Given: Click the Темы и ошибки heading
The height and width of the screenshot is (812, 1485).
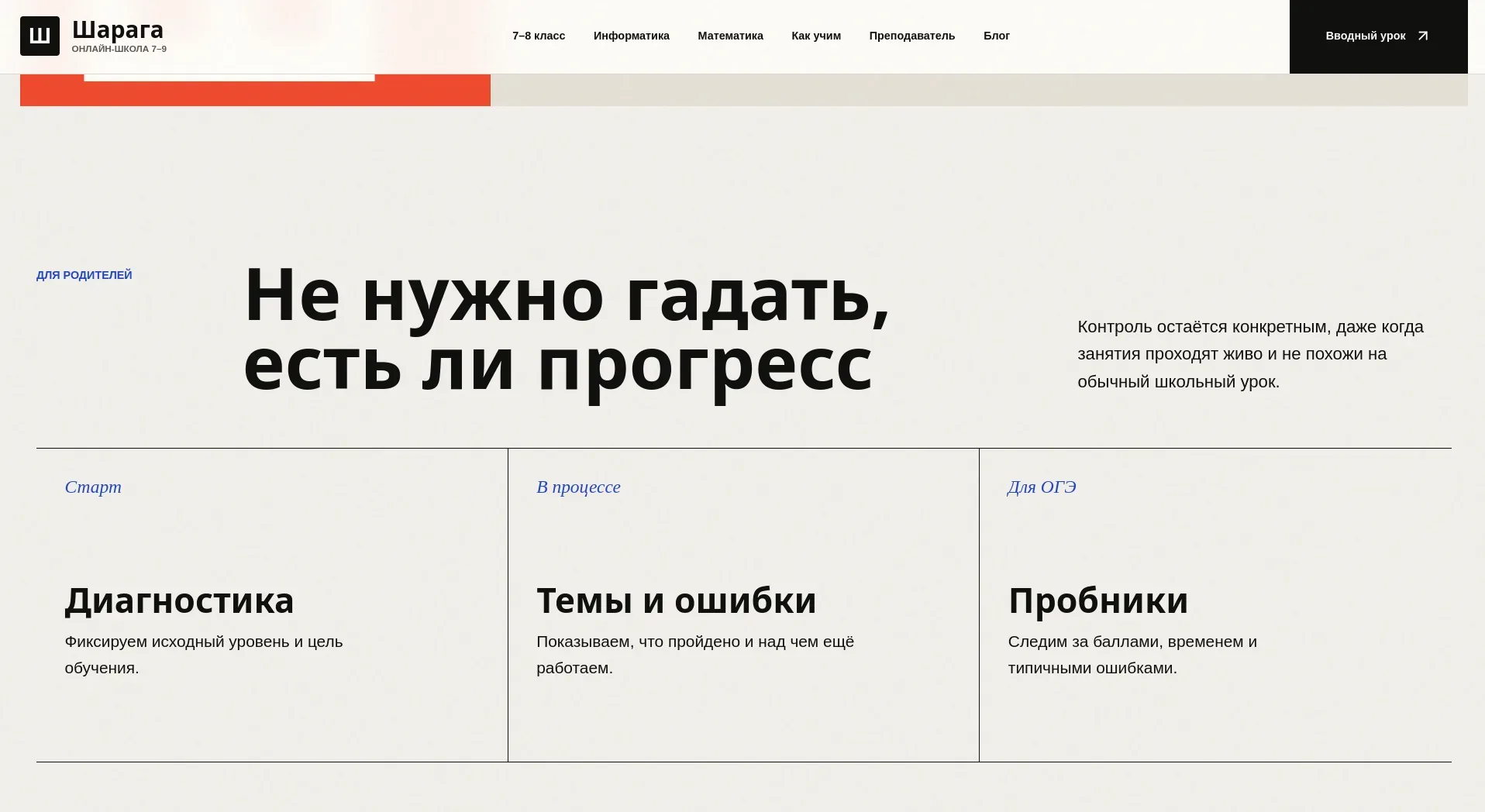Looking at the screenshot, I should [x=677, y=600].
